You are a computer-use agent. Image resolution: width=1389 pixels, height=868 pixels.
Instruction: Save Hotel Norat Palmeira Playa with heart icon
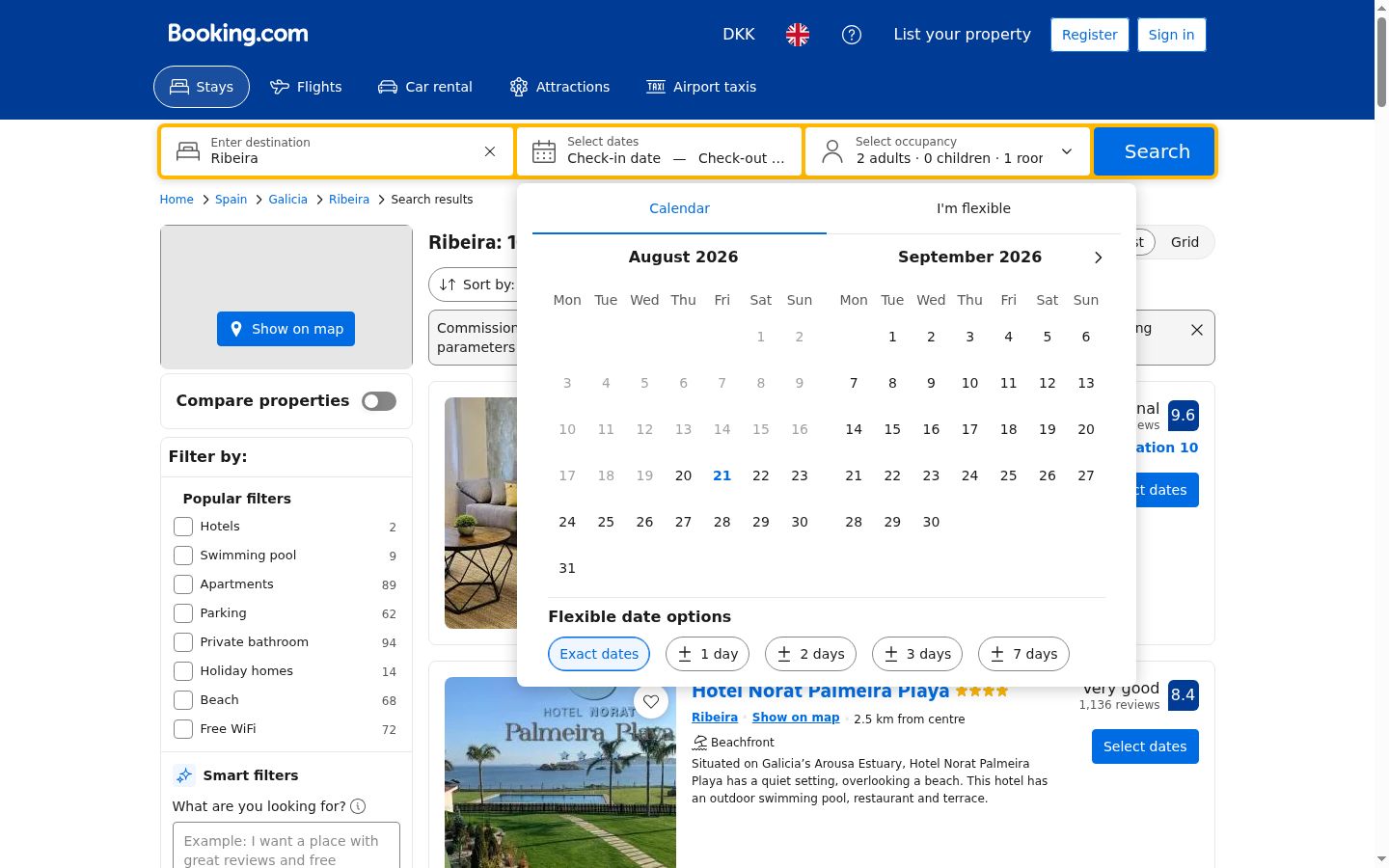pos(651,701)
